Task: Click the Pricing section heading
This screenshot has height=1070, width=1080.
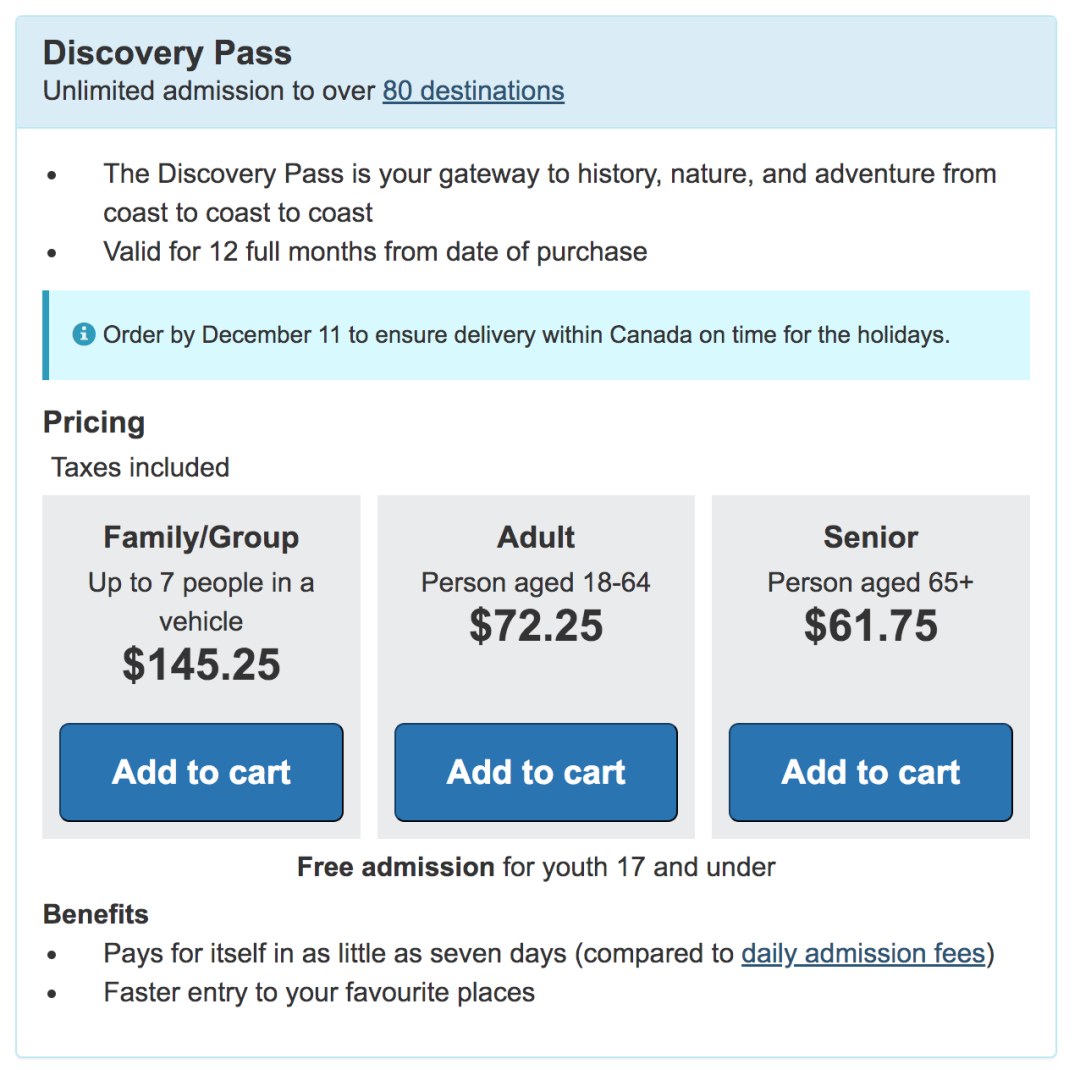Action: (94, 422)
